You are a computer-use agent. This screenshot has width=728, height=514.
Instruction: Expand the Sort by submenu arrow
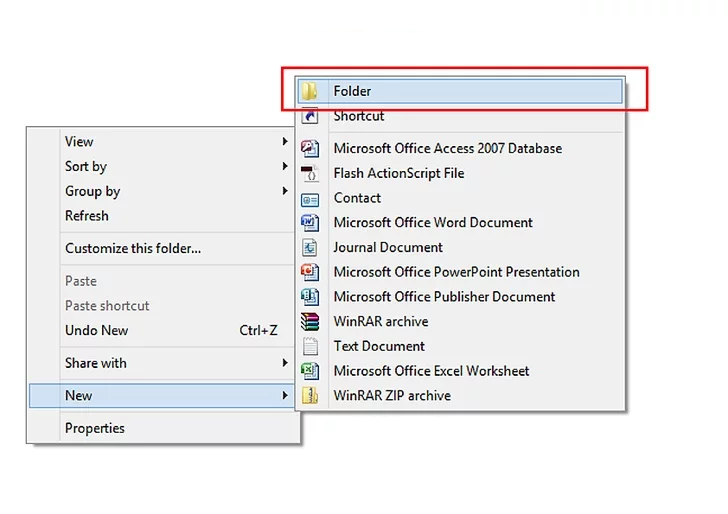pos(285,166)
